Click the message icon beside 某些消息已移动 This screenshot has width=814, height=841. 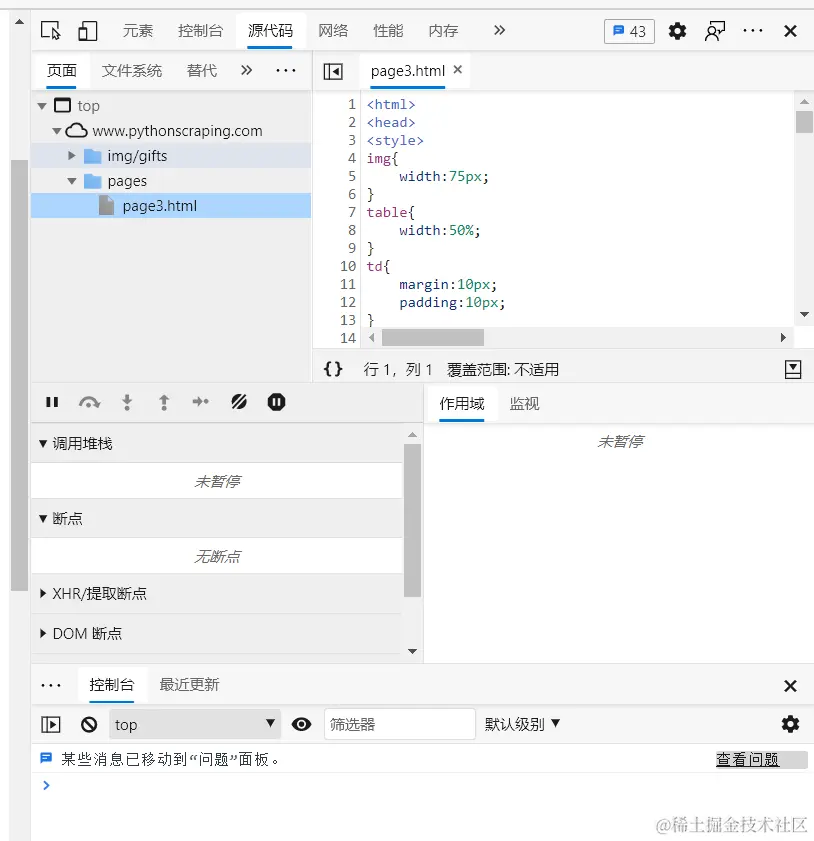[x=46, y=758]
